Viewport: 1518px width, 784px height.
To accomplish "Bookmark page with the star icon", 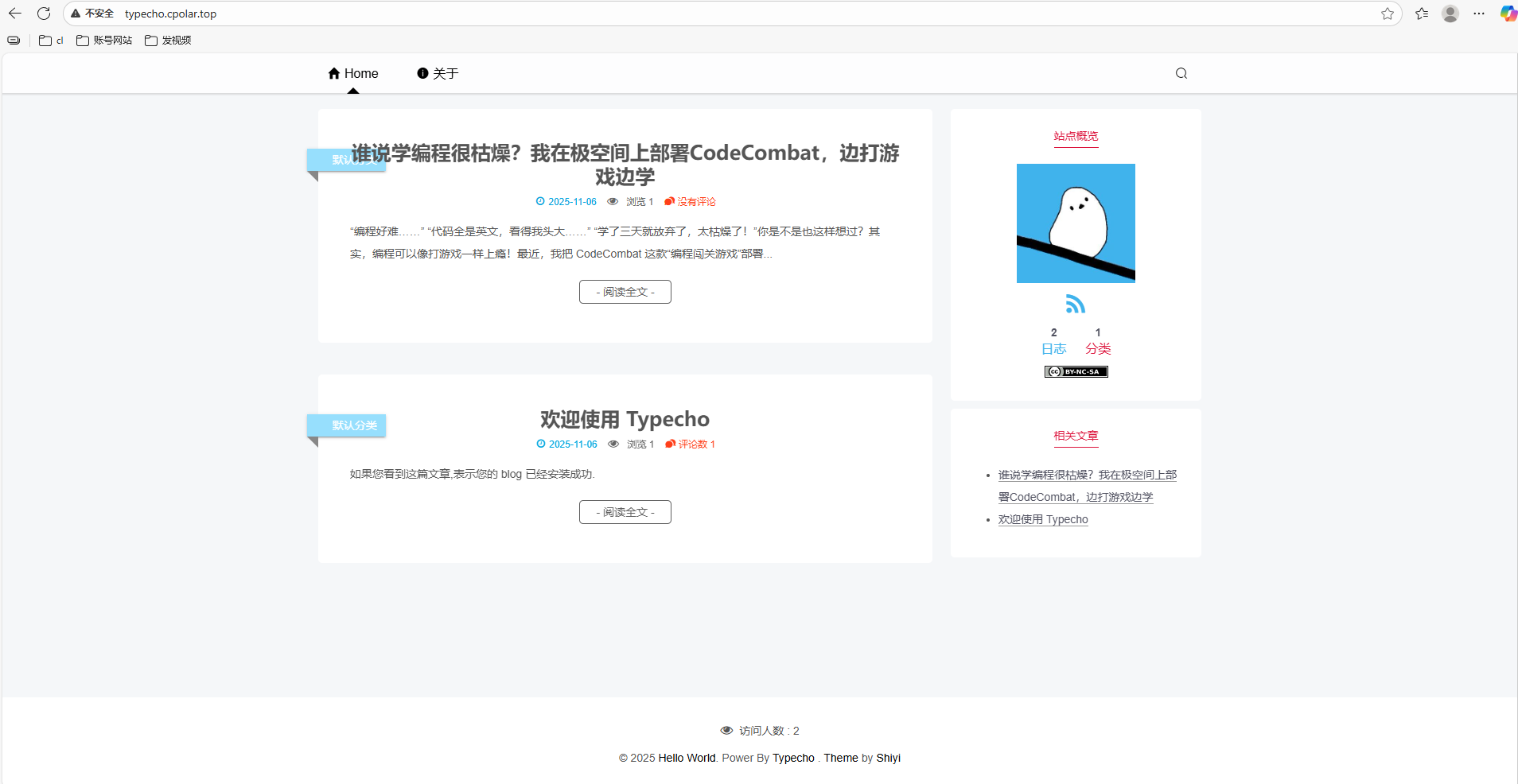I will [1387, 14].
